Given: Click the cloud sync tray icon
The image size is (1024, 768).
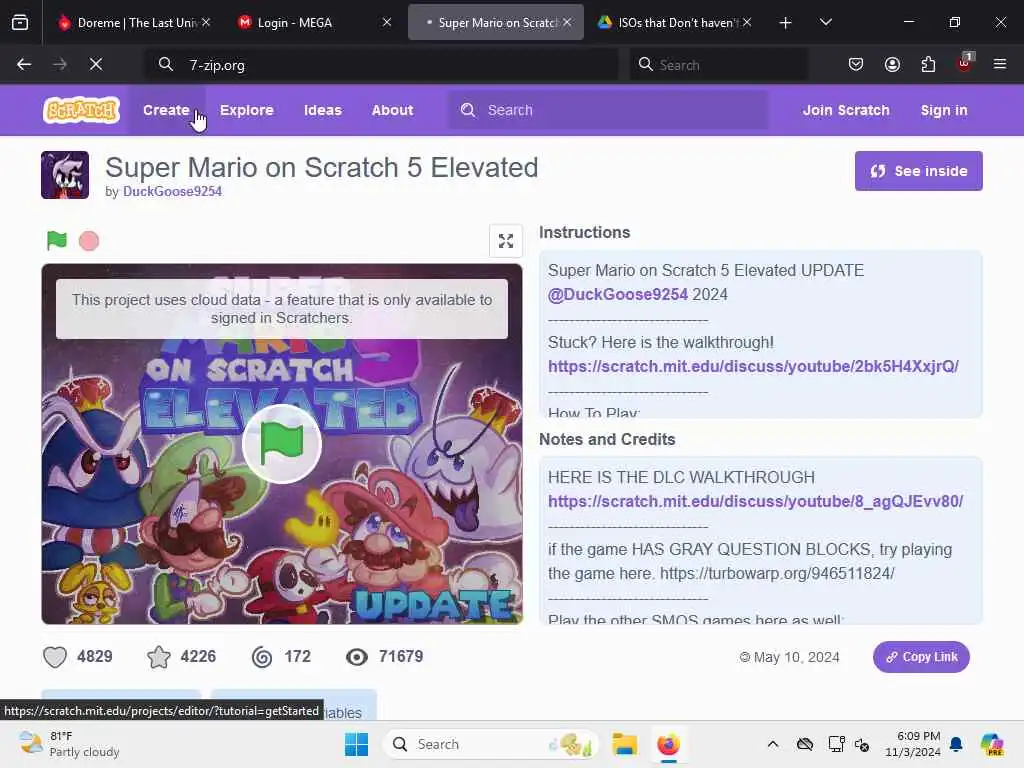Looking at the screenshot, I should [805, 744].
